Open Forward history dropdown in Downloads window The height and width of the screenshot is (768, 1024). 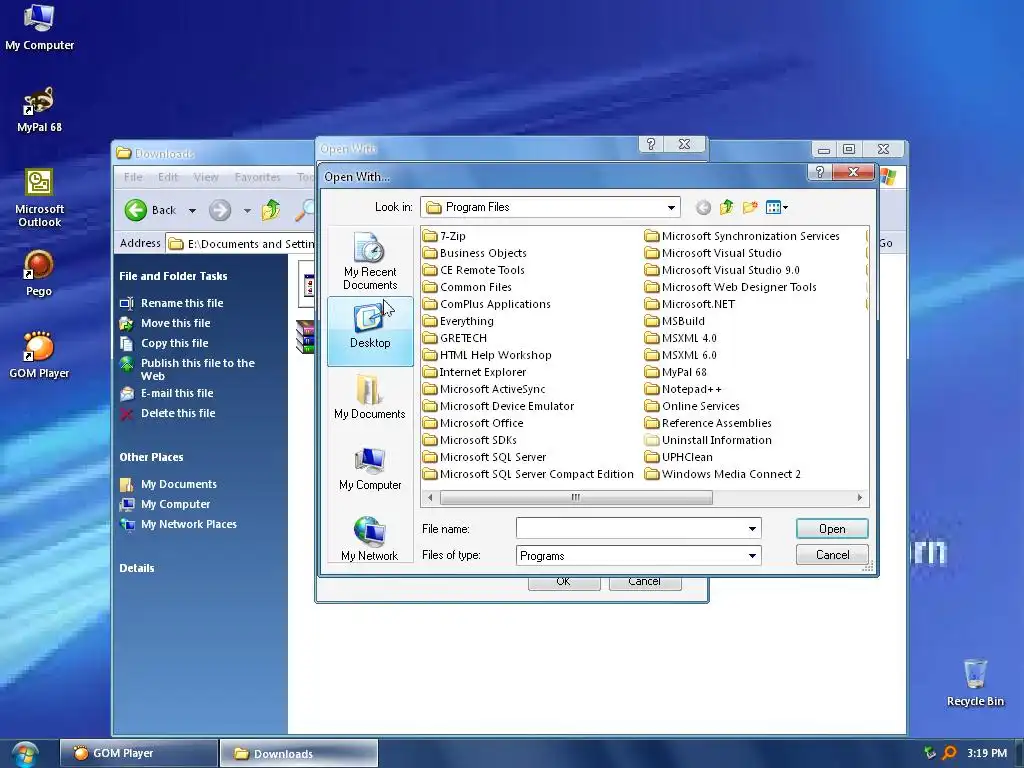(x=247, y=210)
